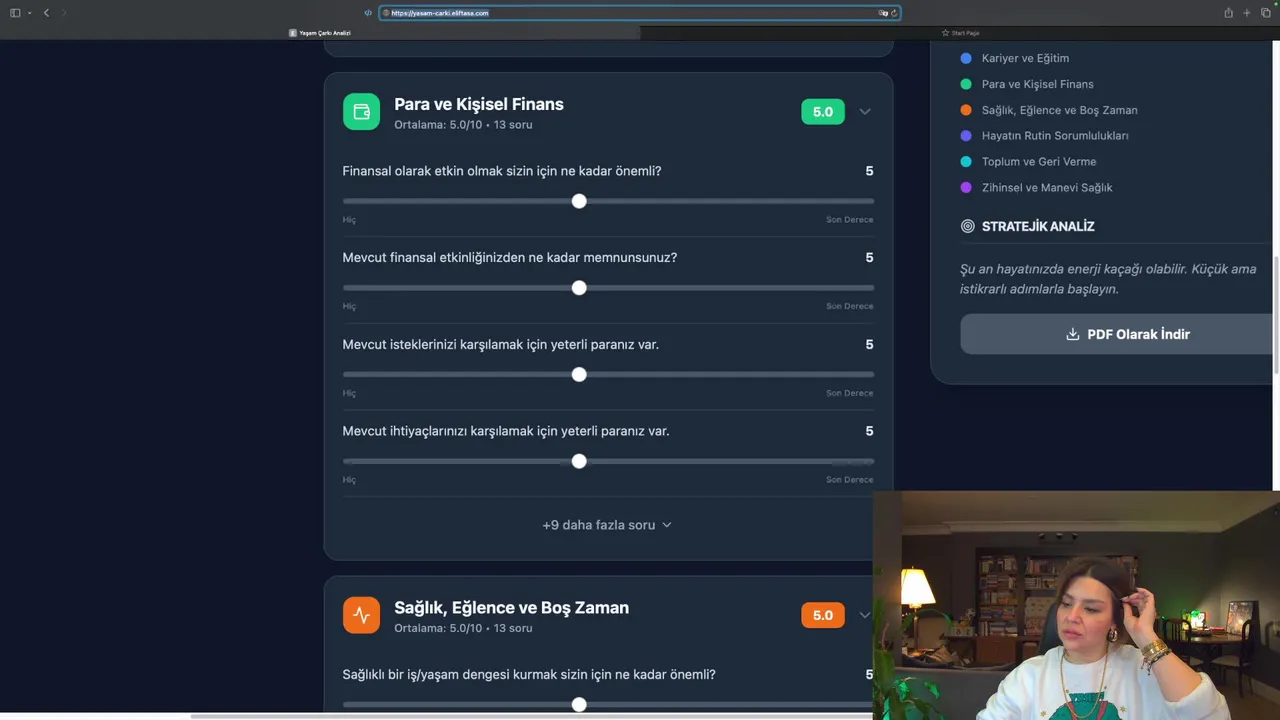Go forward with the browser forward arrow
The height and width of the screenshot is (720, 1280).
[x=64, y=13]
